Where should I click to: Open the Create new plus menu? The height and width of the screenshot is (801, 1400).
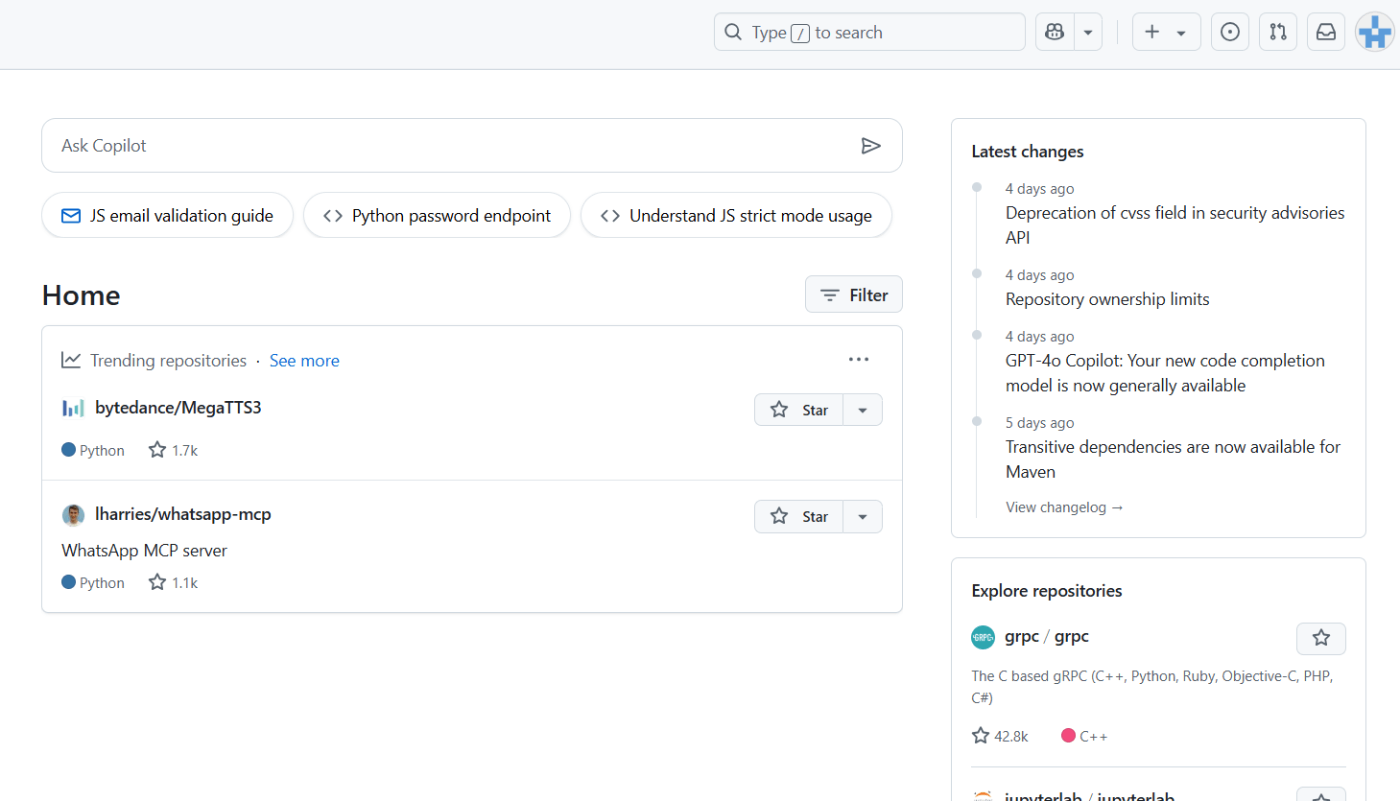click(x=1166, y=32)
